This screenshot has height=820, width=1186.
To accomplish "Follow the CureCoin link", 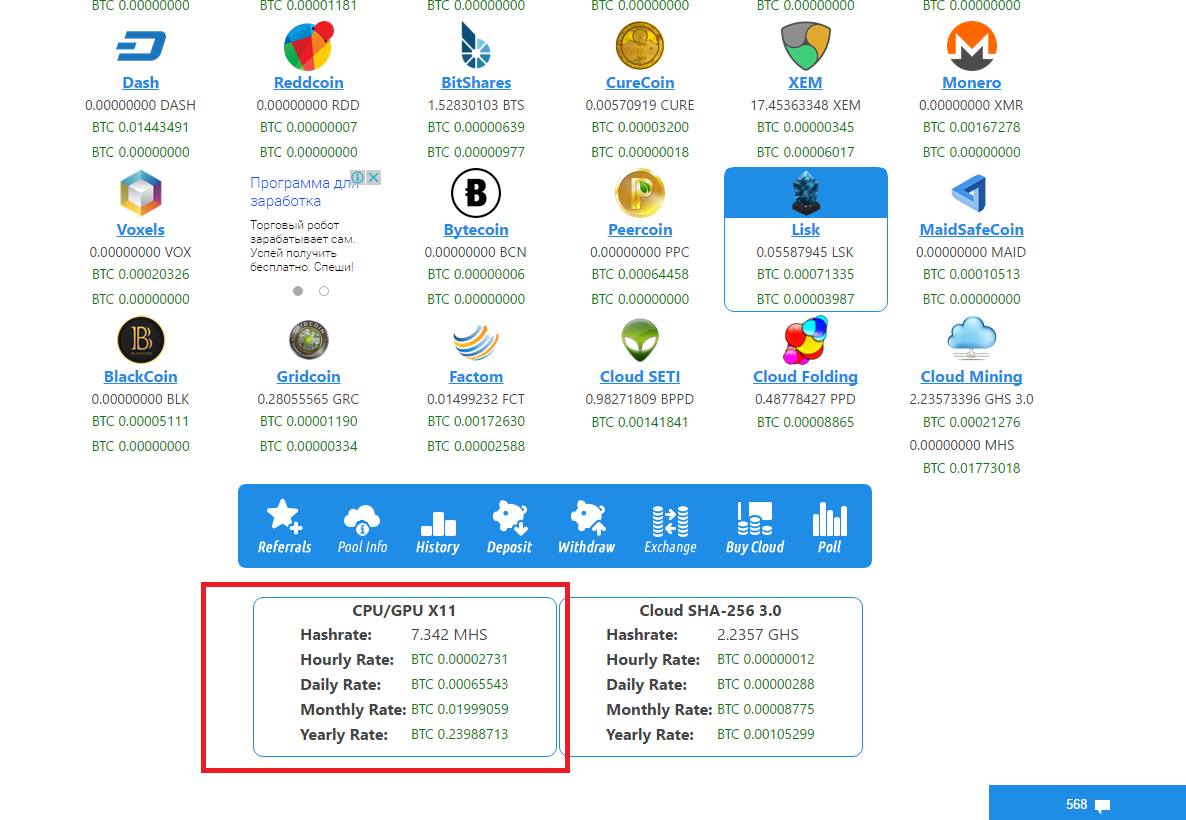I will 640,82.
